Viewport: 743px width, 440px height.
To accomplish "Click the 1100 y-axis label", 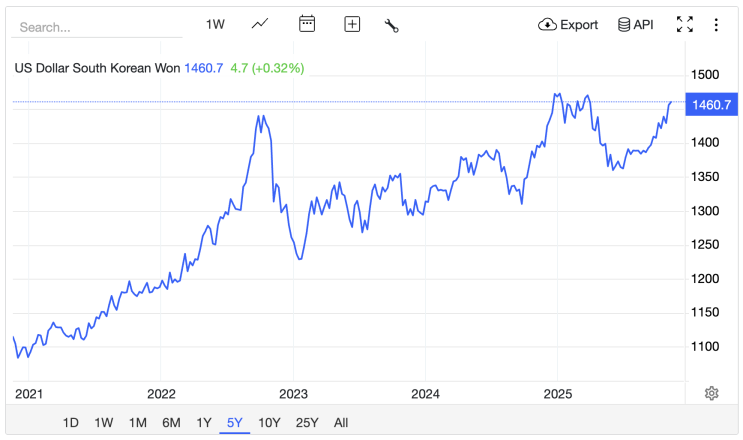I will [705, 347].
